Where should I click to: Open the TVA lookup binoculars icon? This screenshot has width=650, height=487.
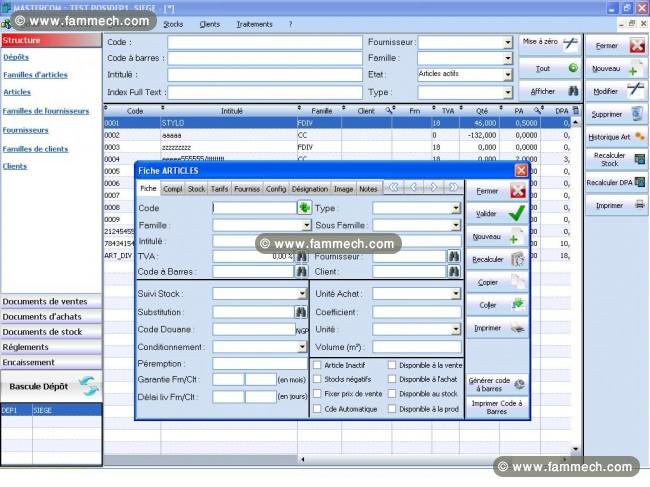point(302,257)
